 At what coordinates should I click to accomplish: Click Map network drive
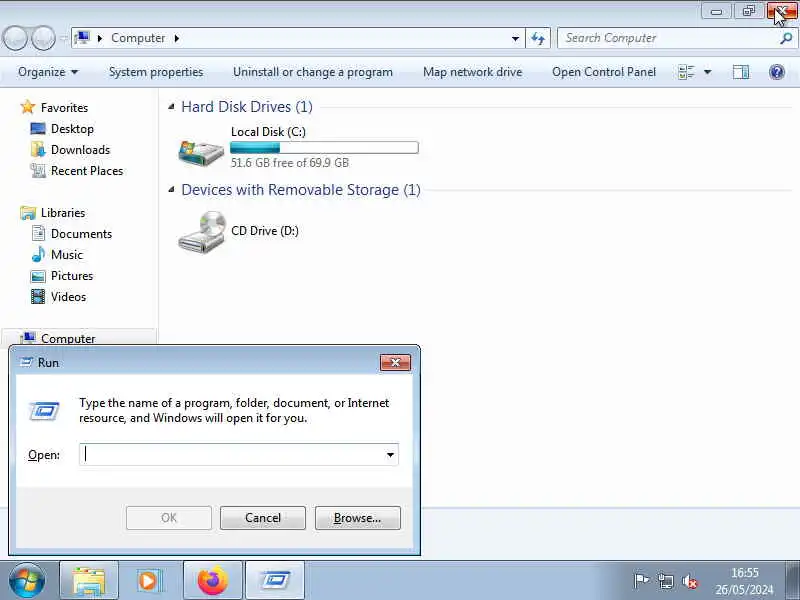coord(472,72)
